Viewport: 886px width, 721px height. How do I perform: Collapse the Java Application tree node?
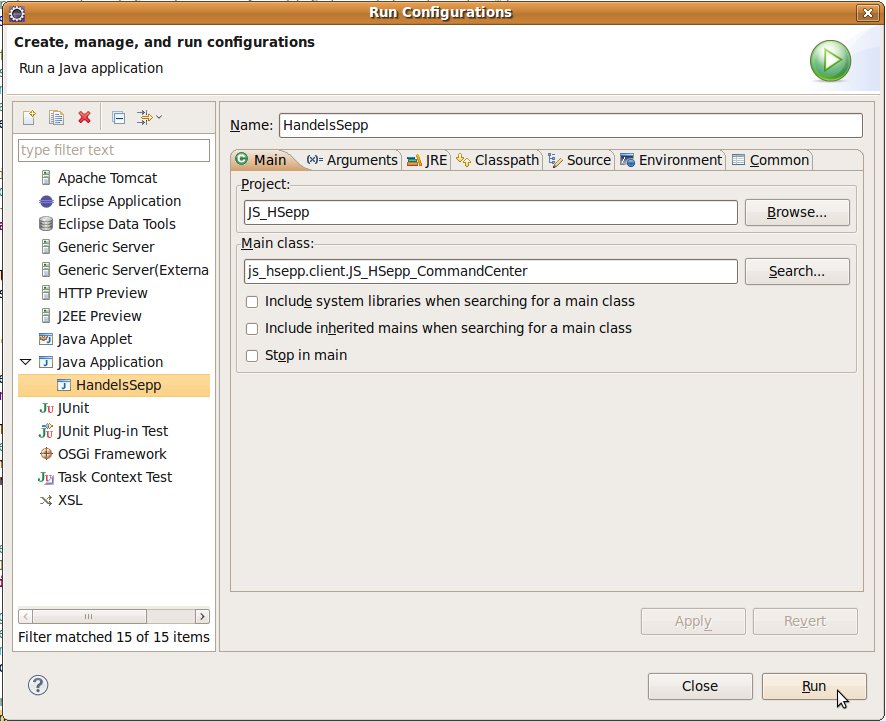coord(26,362)
